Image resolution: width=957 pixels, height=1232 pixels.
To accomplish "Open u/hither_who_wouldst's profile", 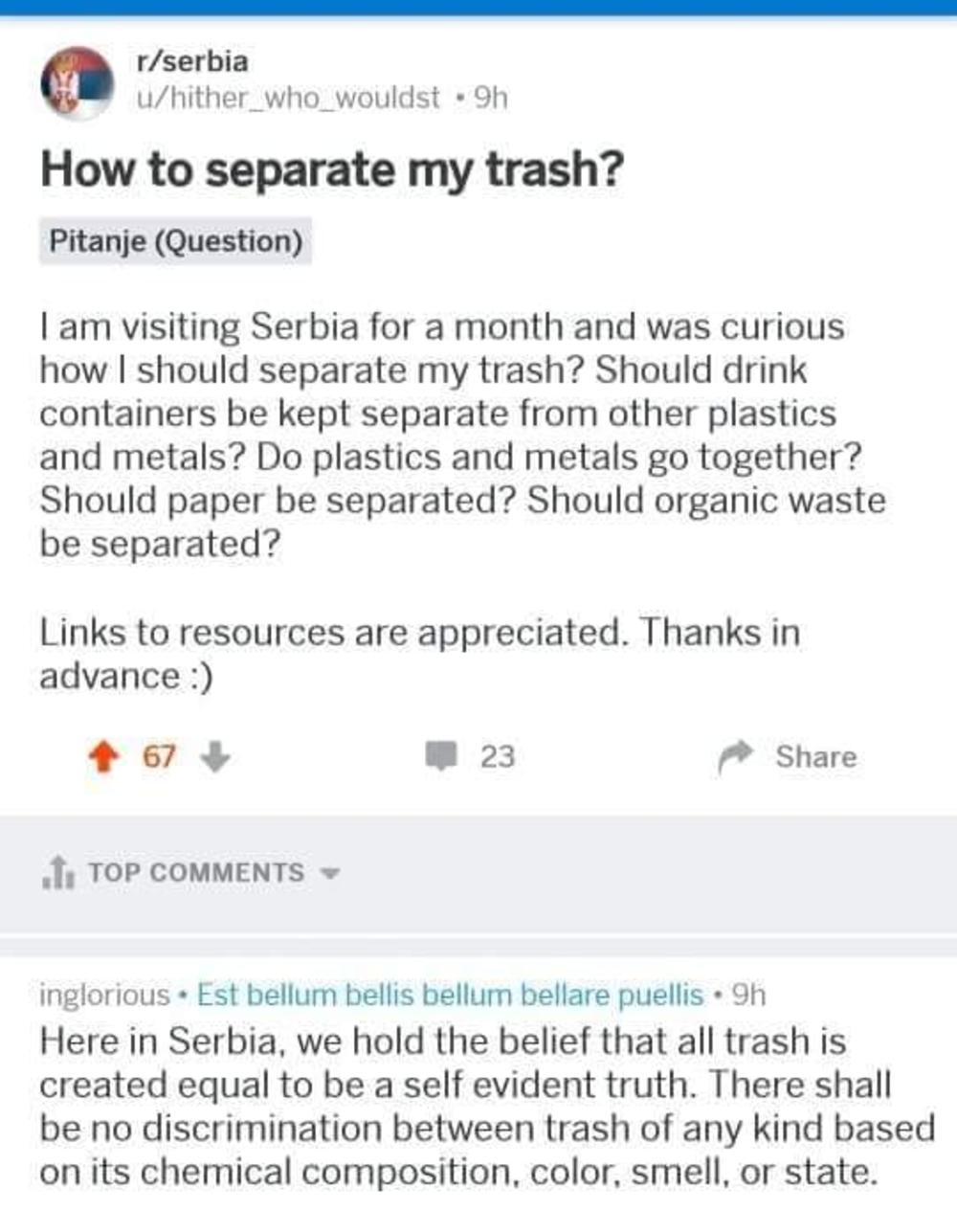I will pyautogui.click(x=289, y=98).
